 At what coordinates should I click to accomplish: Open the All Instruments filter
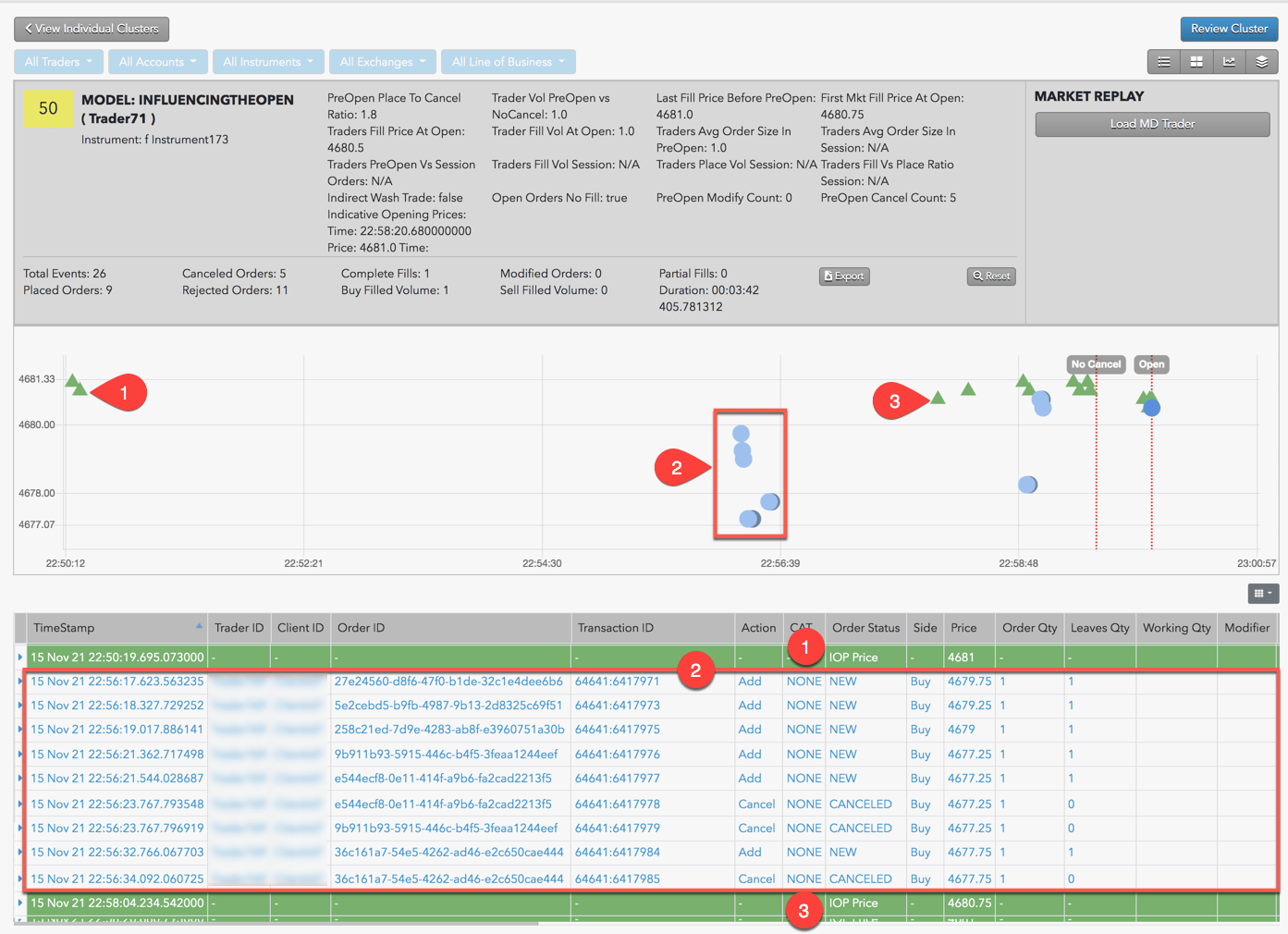268,62
